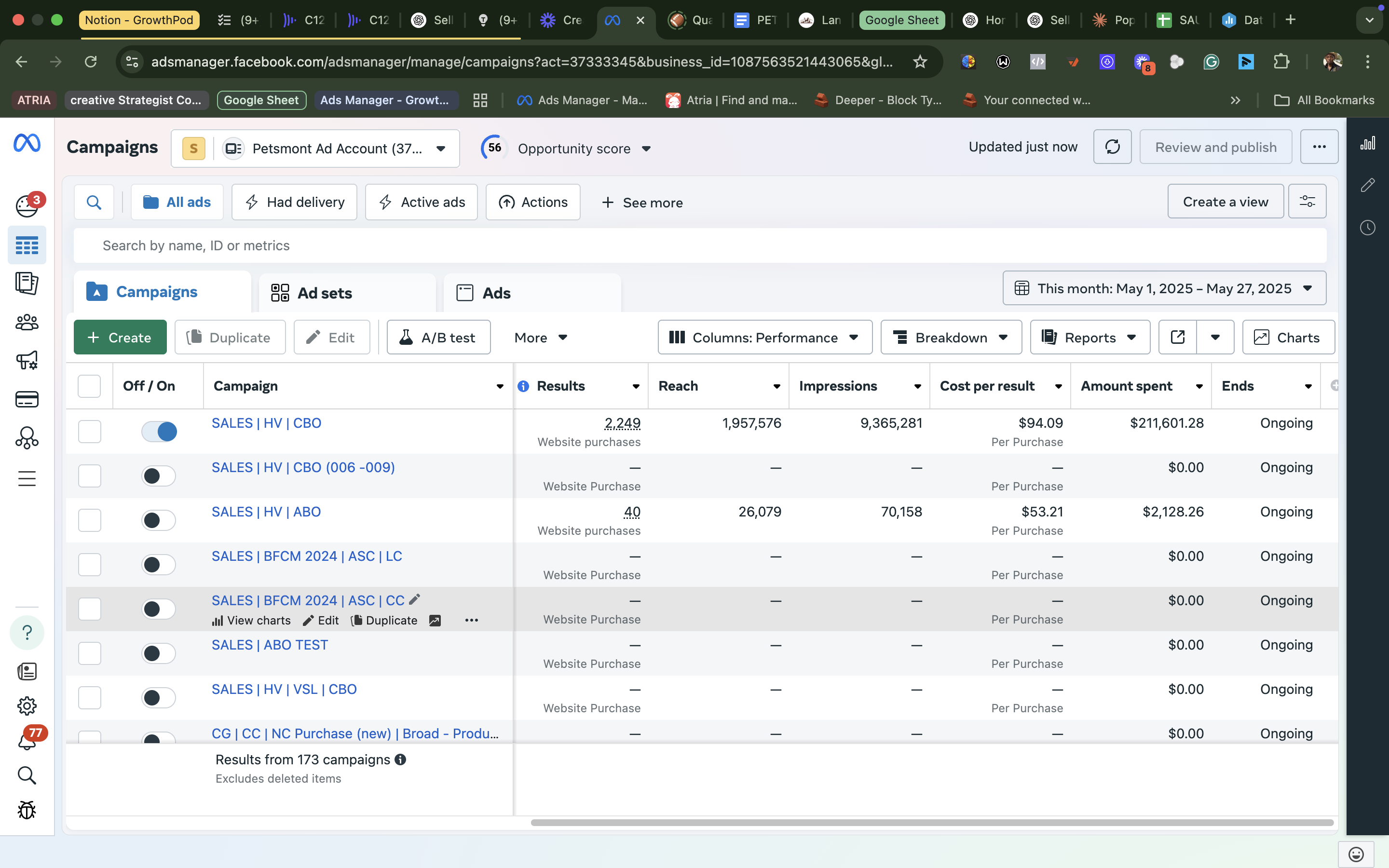This screenshot has height=868, width=1389.
Task: Click the Meta logo icon in the sidebar
Action: 27,143
